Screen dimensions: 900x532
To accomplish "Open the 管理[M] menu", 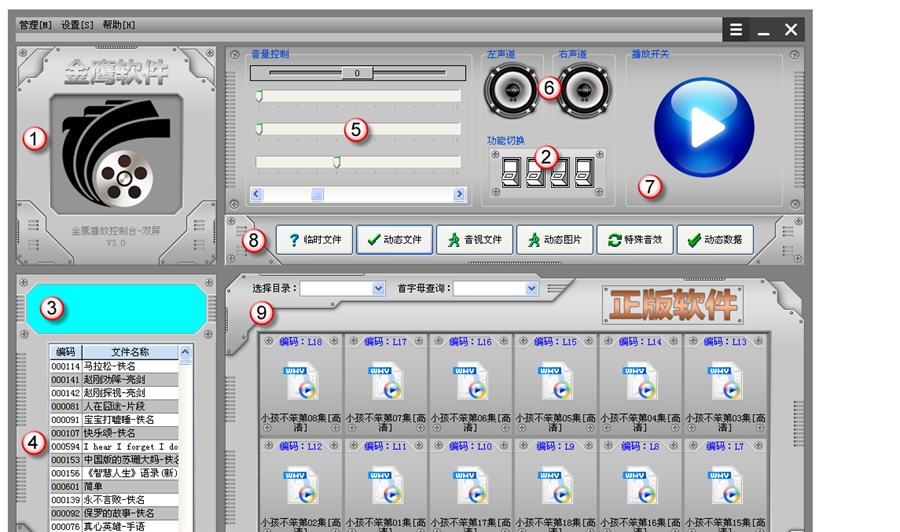I will (x=35, y=25).
